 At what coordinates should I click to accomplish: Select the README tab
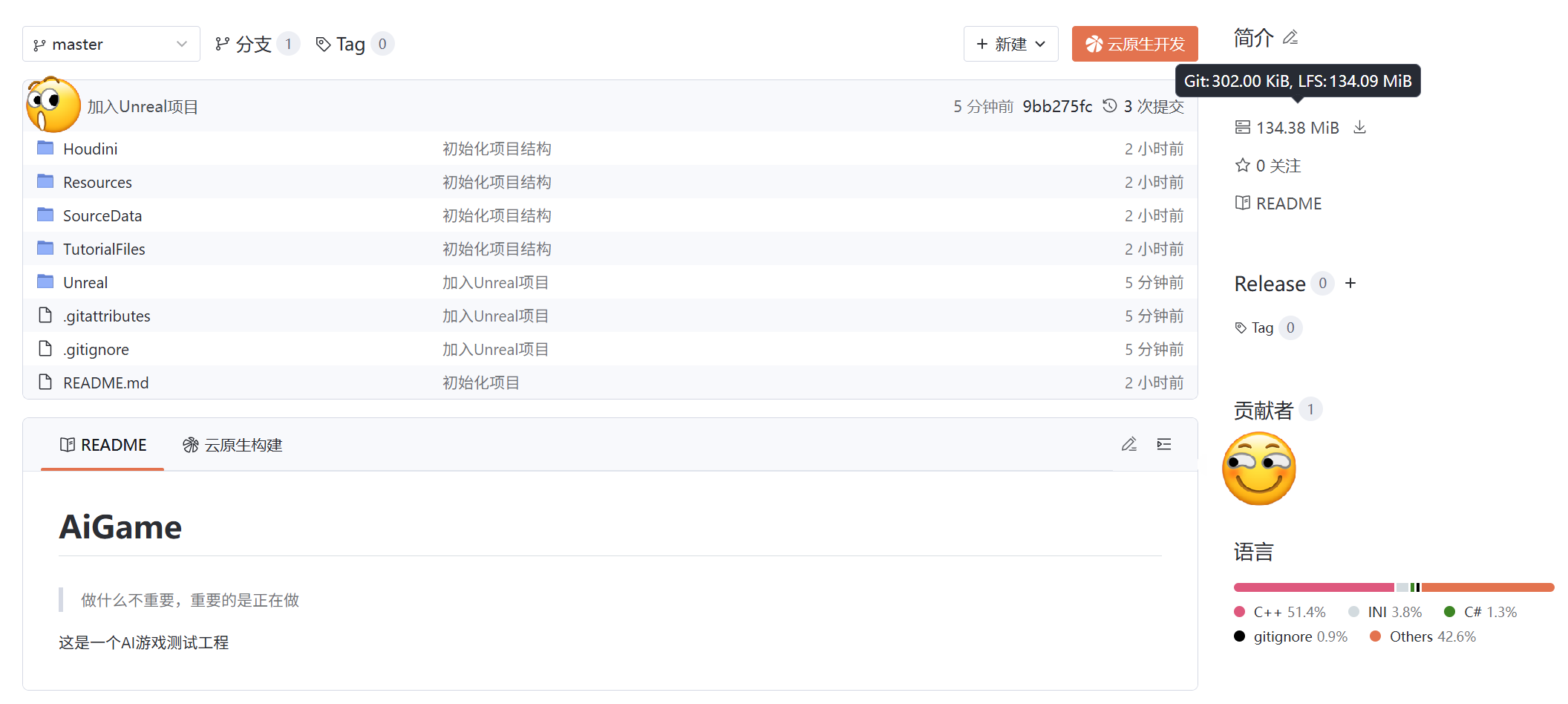[103, 446]
